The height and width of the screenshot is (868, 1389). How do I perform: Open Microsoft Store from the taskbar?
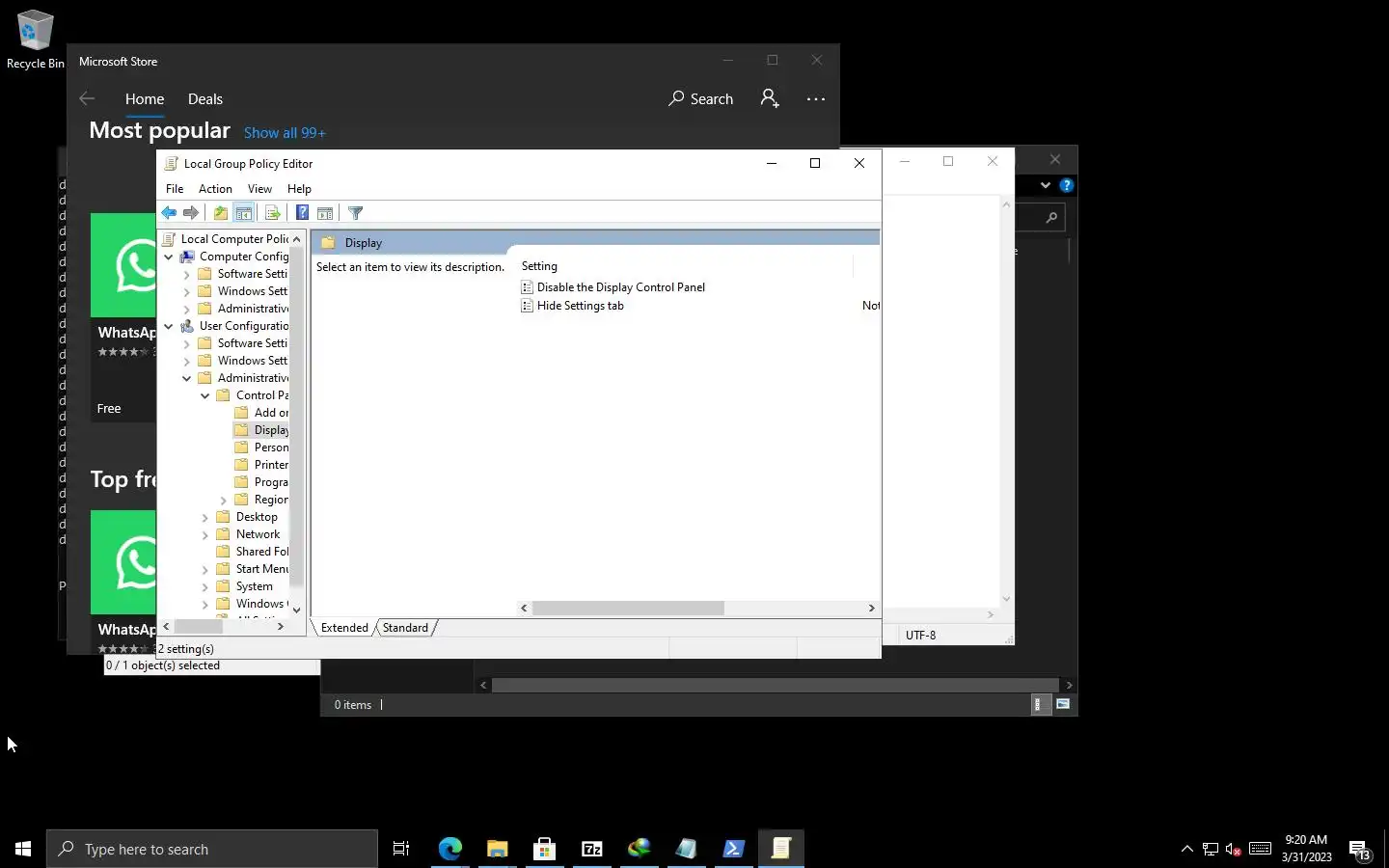(545, 849)
